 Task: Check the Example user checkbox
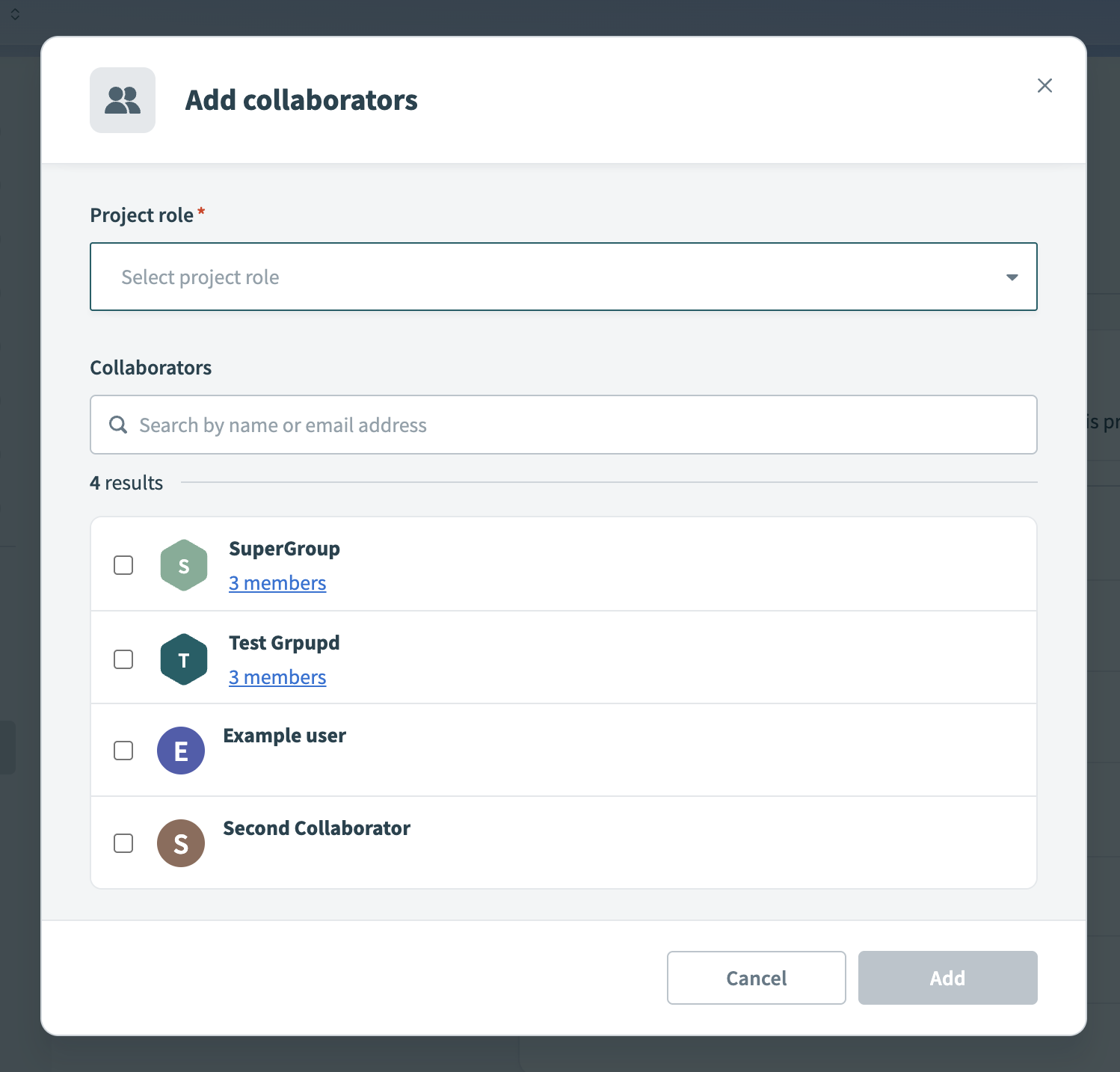tap(123, 751)
